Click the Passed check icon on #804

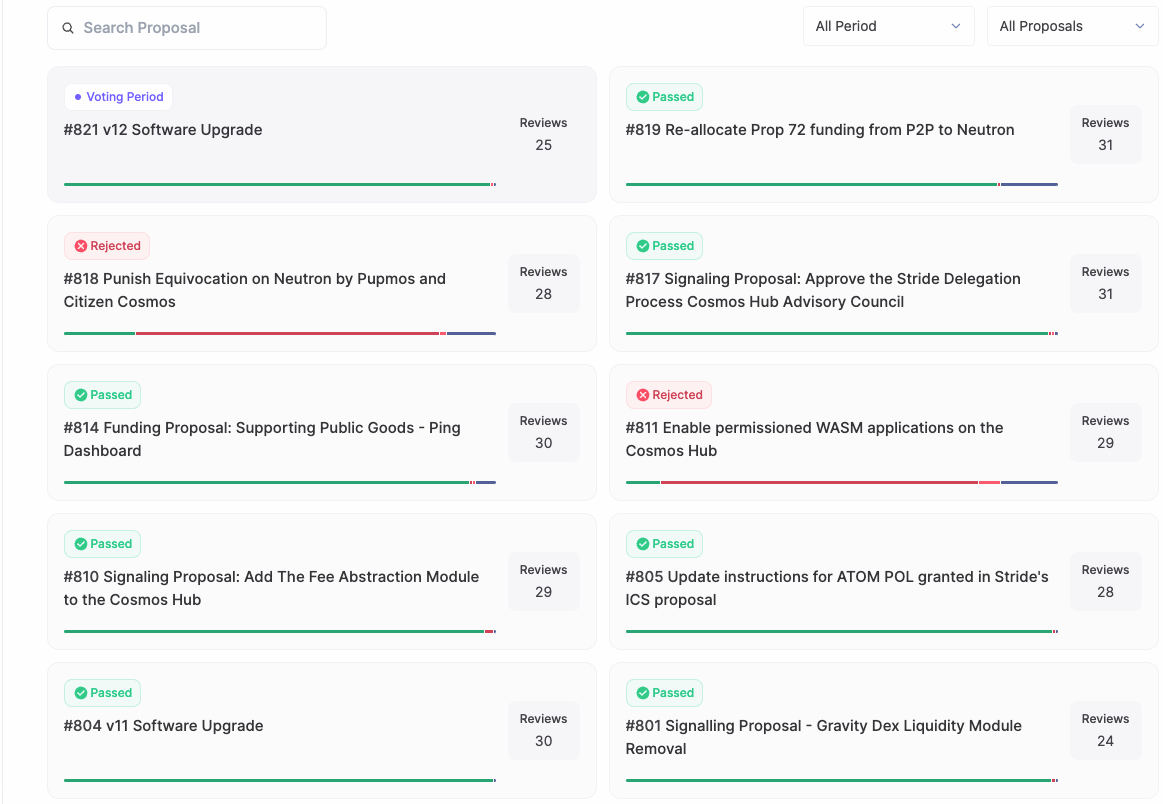[x=81, y=693]
